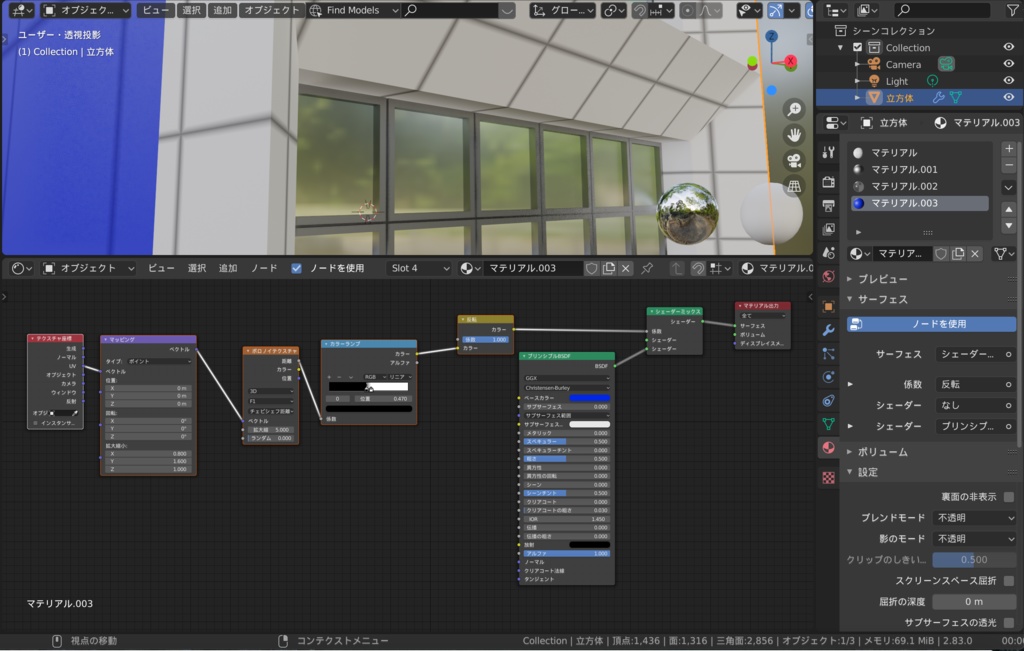Duplicate material icon in properties panel
The width and height of the screenshot is (1024, 651).
point(957,253)
